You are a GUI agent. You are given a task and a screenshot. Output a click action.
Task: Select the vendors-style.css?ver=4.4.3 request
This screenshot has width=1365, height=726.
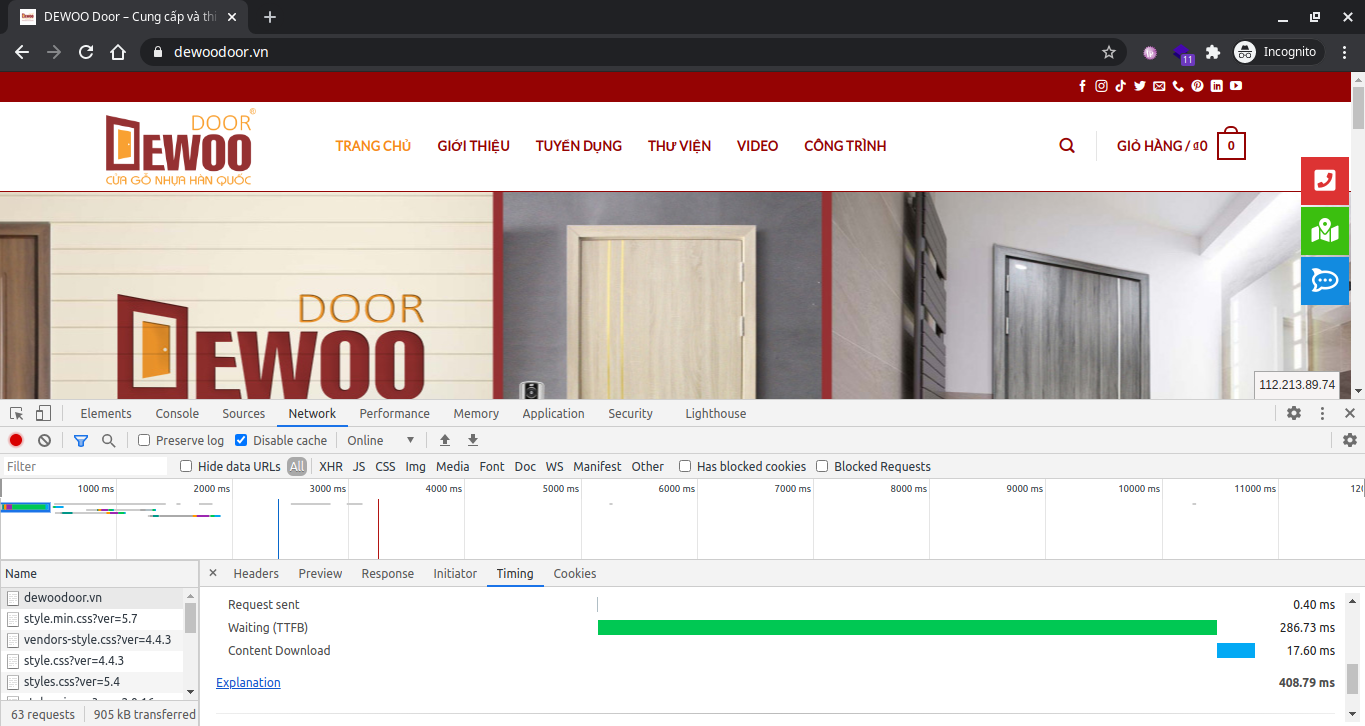pos(92,640)
